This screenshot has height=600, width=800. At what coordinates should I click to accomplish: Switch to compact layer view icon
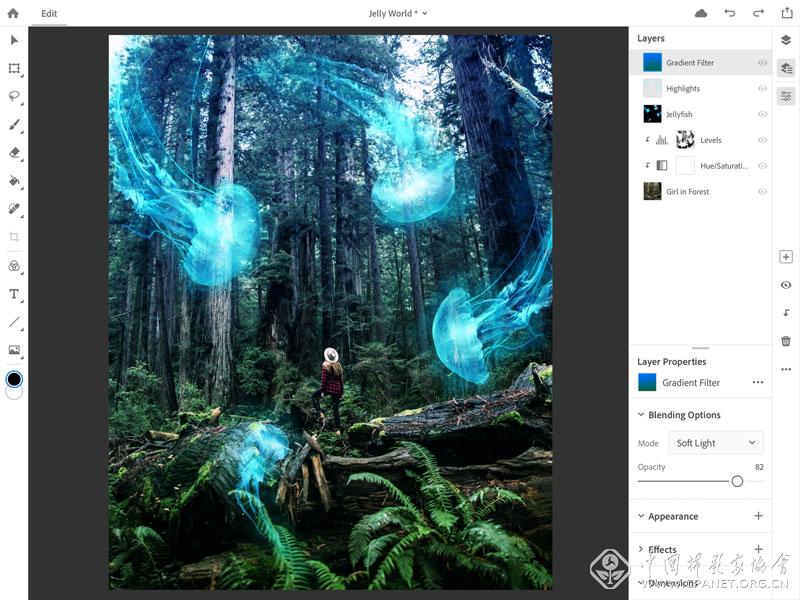pyautogui.click(x=786, y=40)
